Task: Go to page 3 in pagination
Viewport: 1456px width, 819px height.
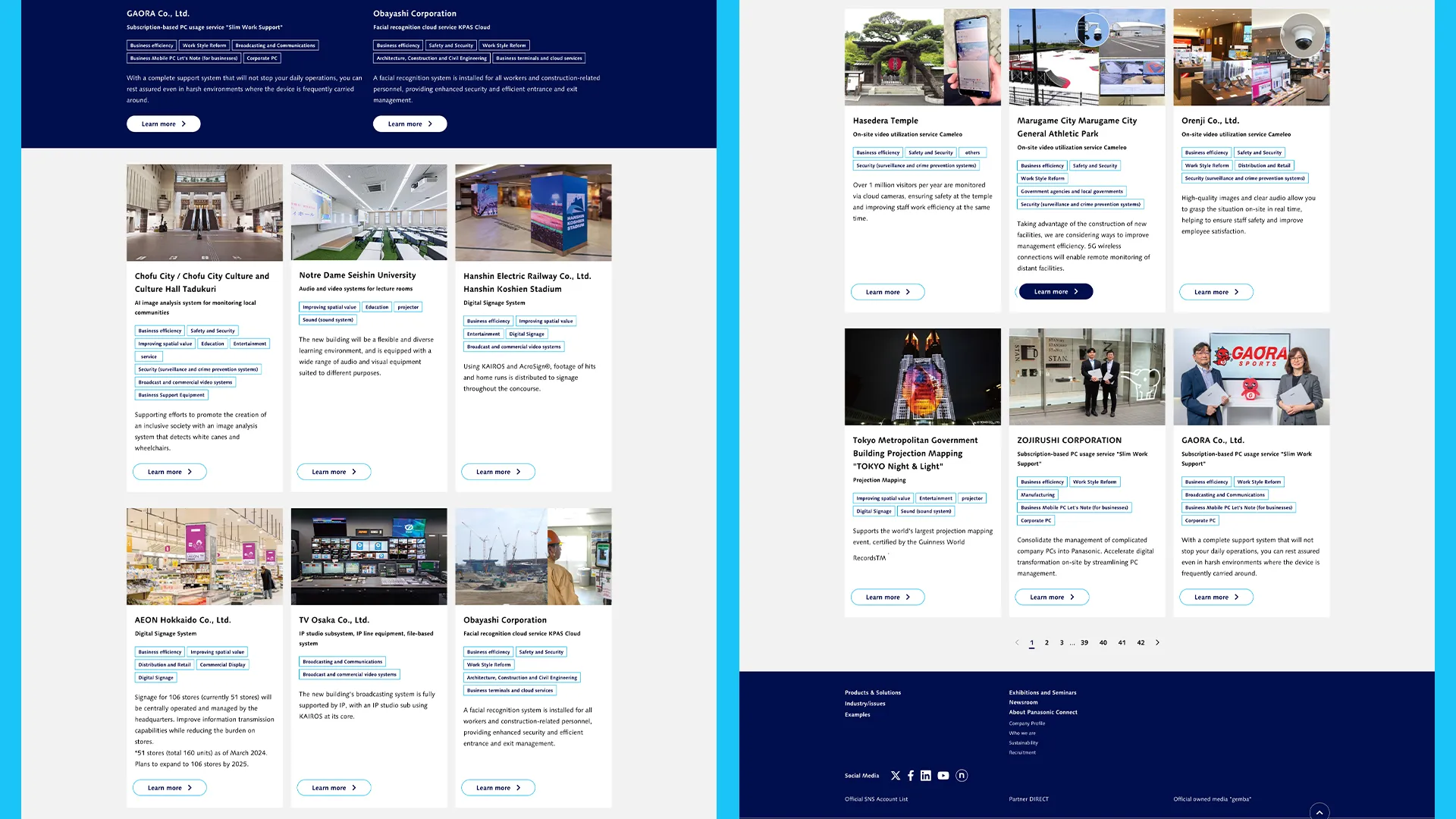Action: [1062, 642]
